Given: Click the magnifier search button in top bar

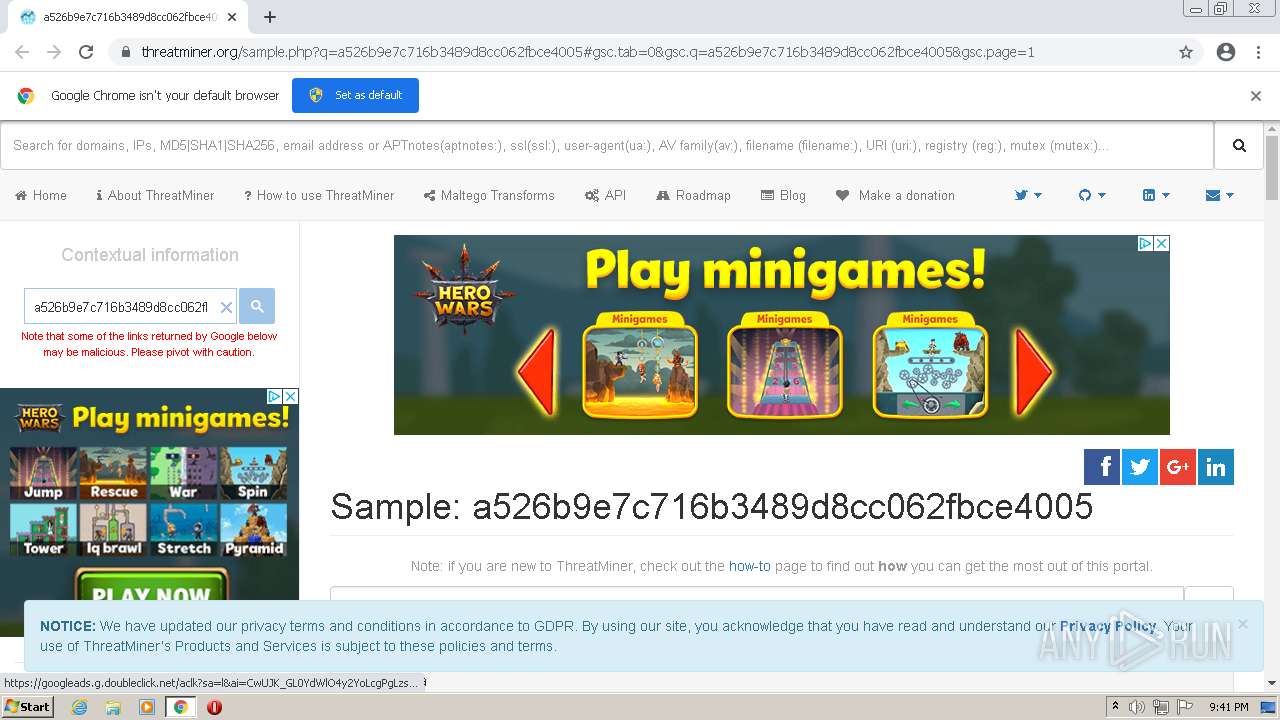Looking at the screenshot, I should coord(1239,146).
